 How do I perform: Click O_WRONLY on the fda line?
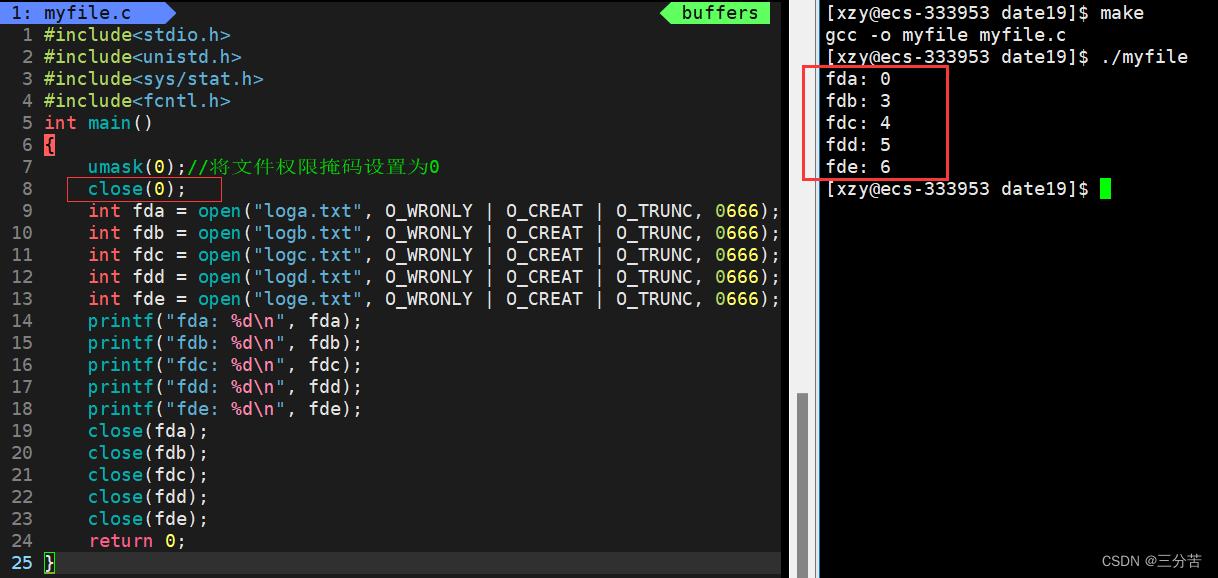429,211
